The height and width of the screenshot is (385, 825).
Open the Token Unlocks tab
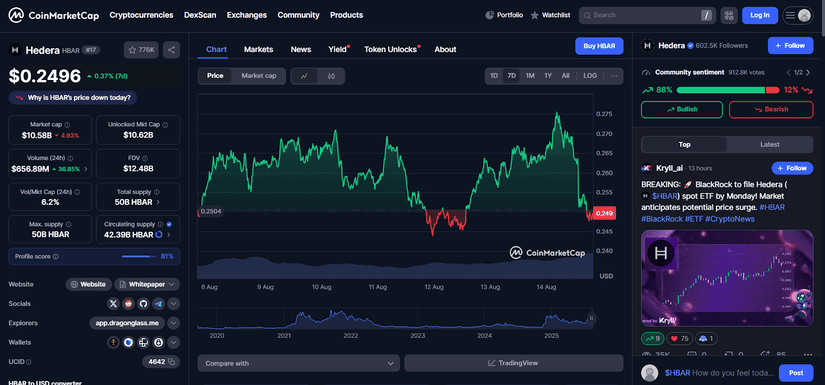(x=390, y=49)
